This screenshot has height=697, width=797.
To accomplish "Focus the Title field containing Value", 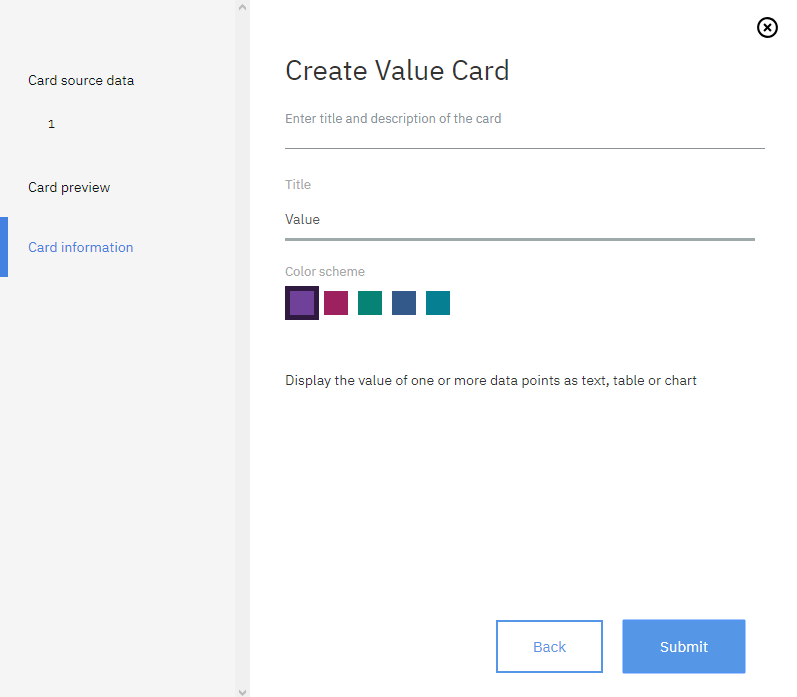I will point(519,219).
